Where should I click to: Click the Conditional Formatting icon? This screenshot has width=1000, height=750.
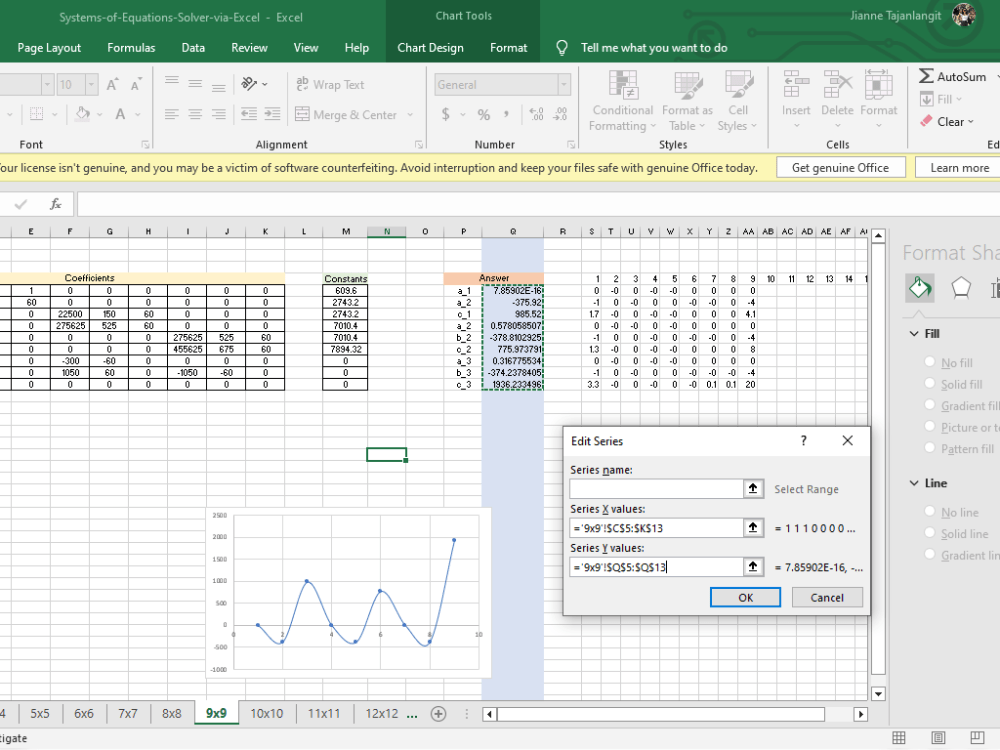click(622, 85)
